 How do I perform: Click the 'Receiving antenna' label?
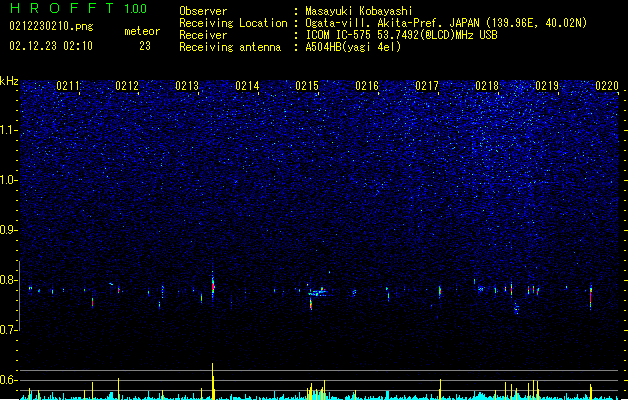pos(230,47)
